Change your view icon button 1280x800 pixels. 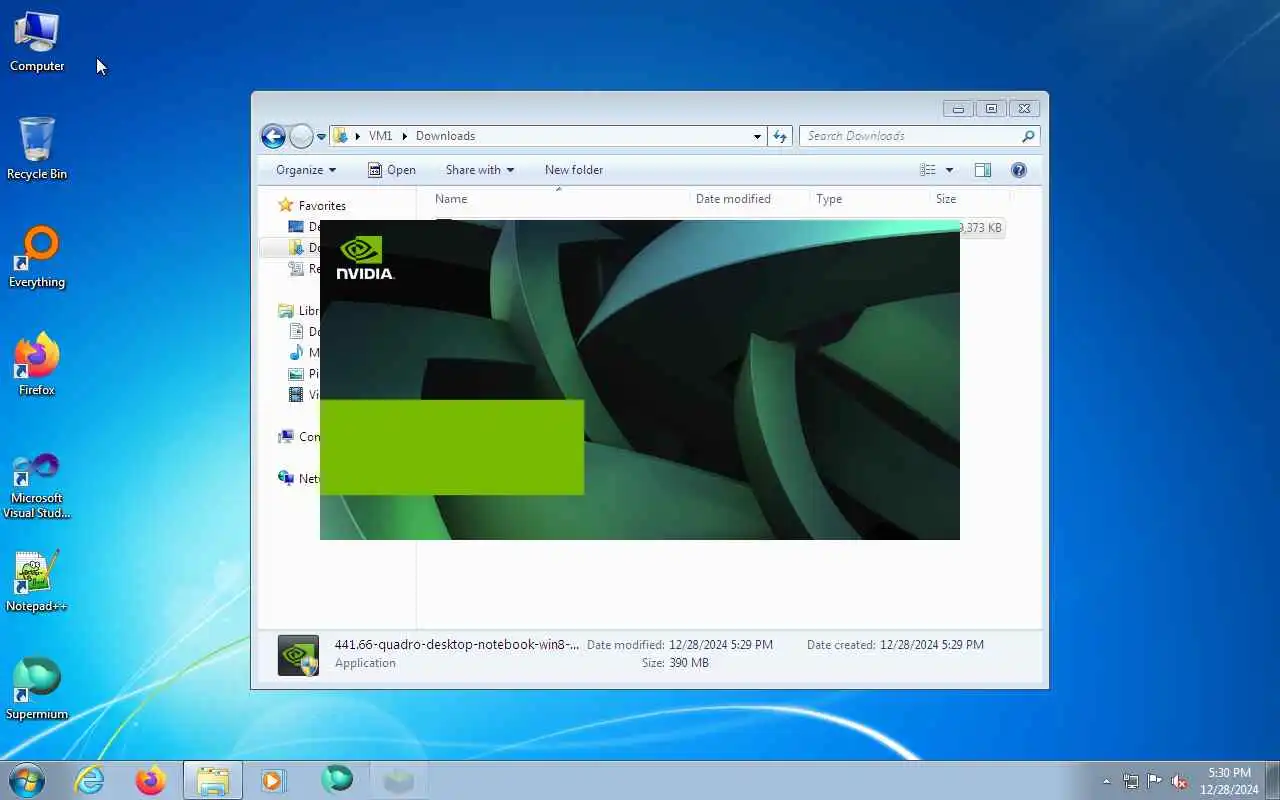tap(927, 170)
